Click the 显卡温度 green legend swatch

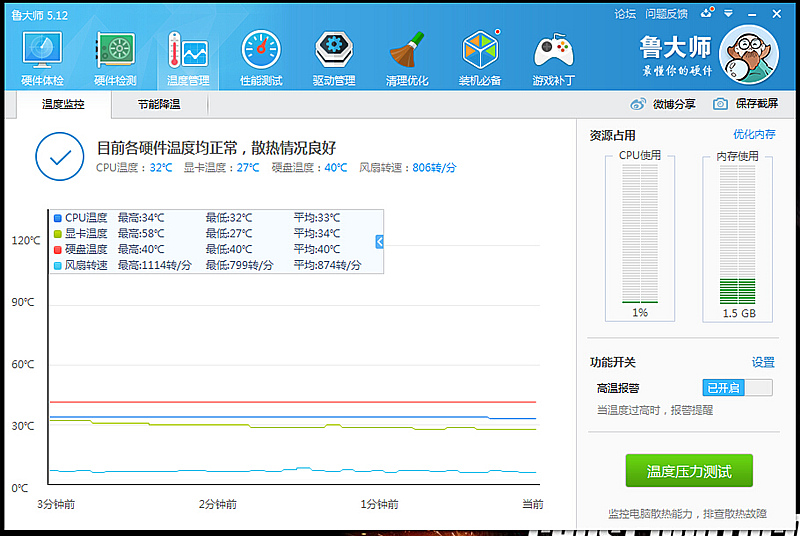[x=58, y=234]
